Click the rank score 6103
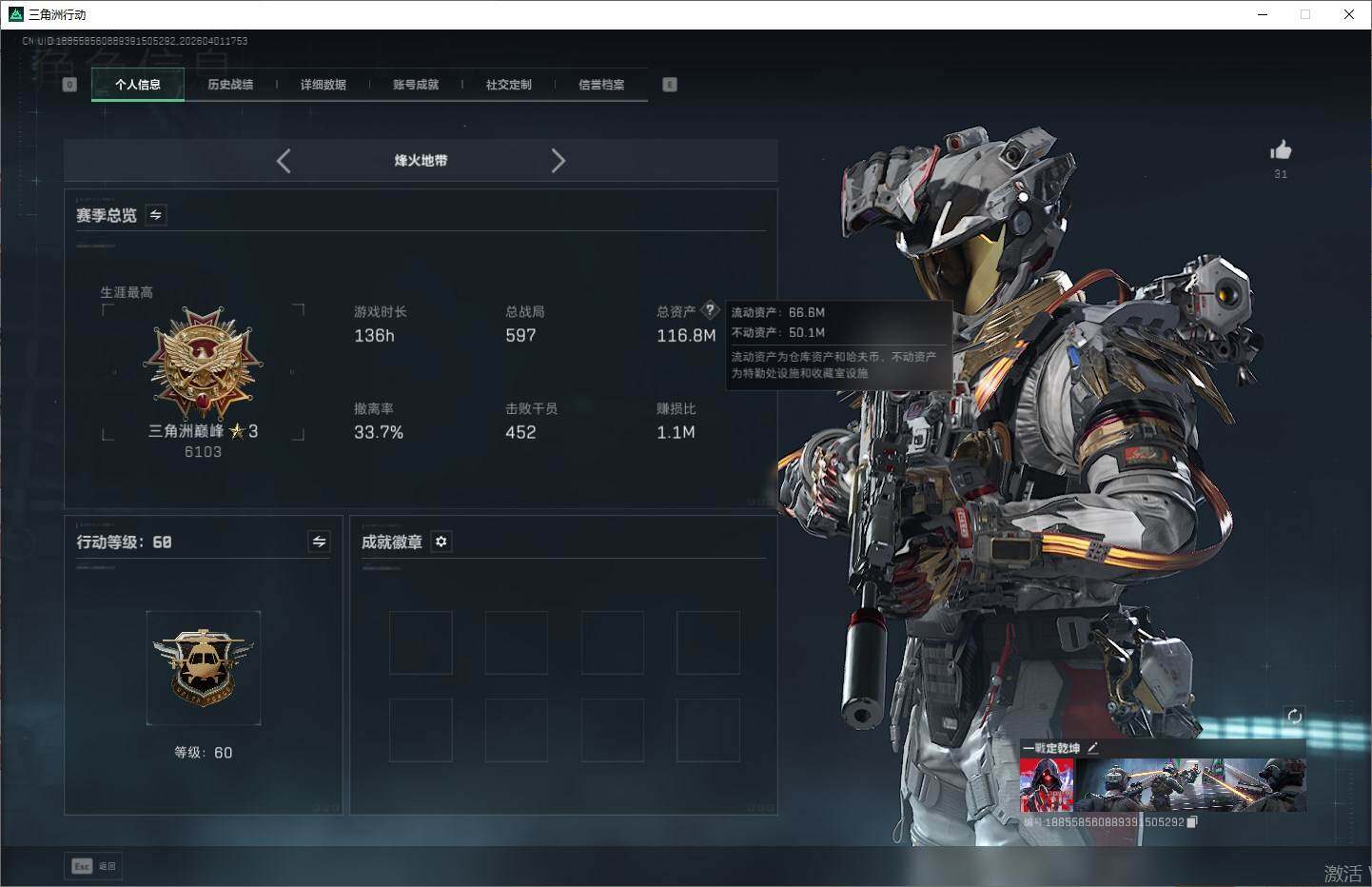 203,452
